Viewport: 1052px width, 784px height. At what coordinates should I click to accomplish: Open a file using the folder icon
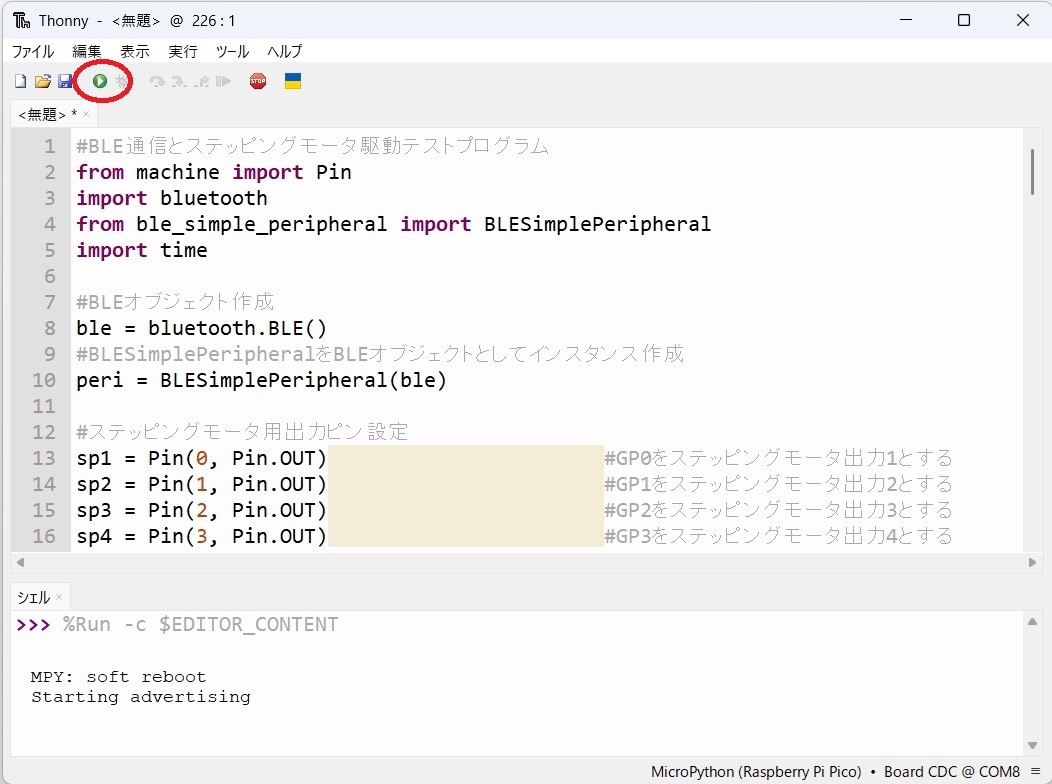[x=42, y=81]
